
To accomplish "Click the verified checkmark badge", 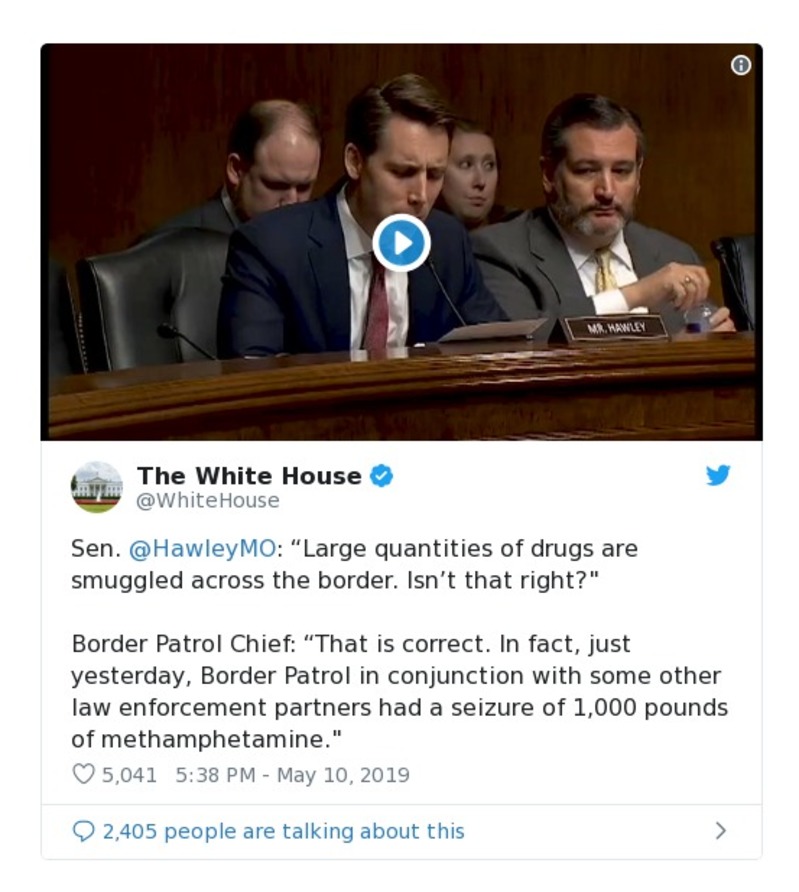I will 382,476.
